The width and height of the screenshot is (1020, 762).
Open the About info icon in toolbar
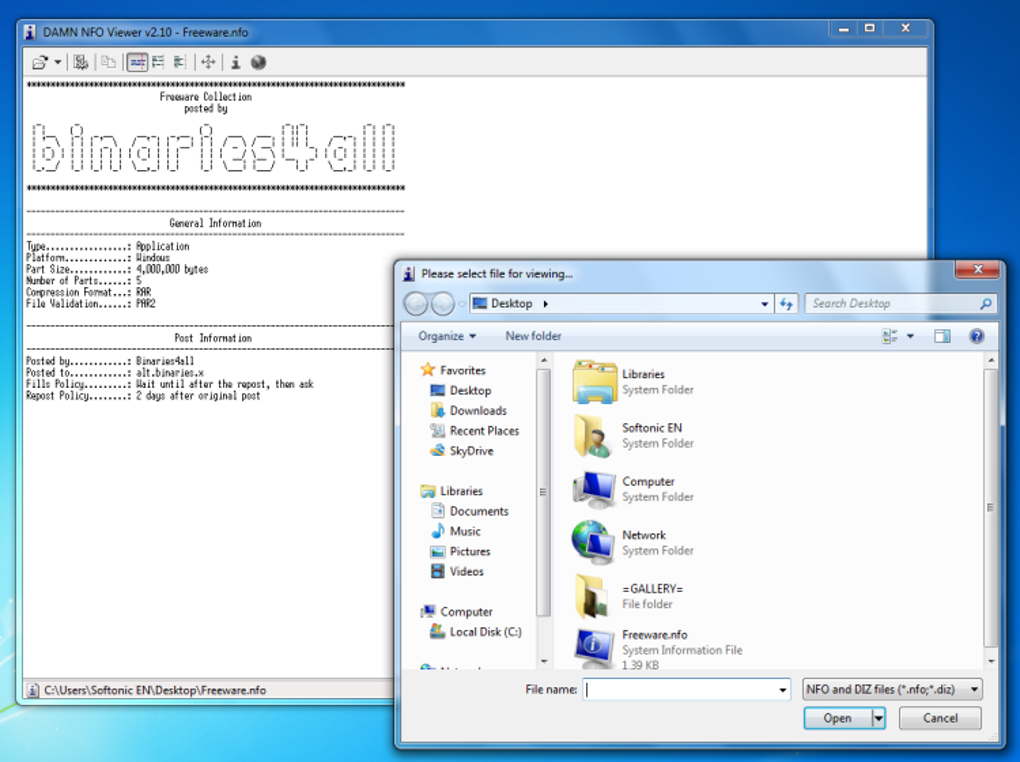(x=235, y=62)
